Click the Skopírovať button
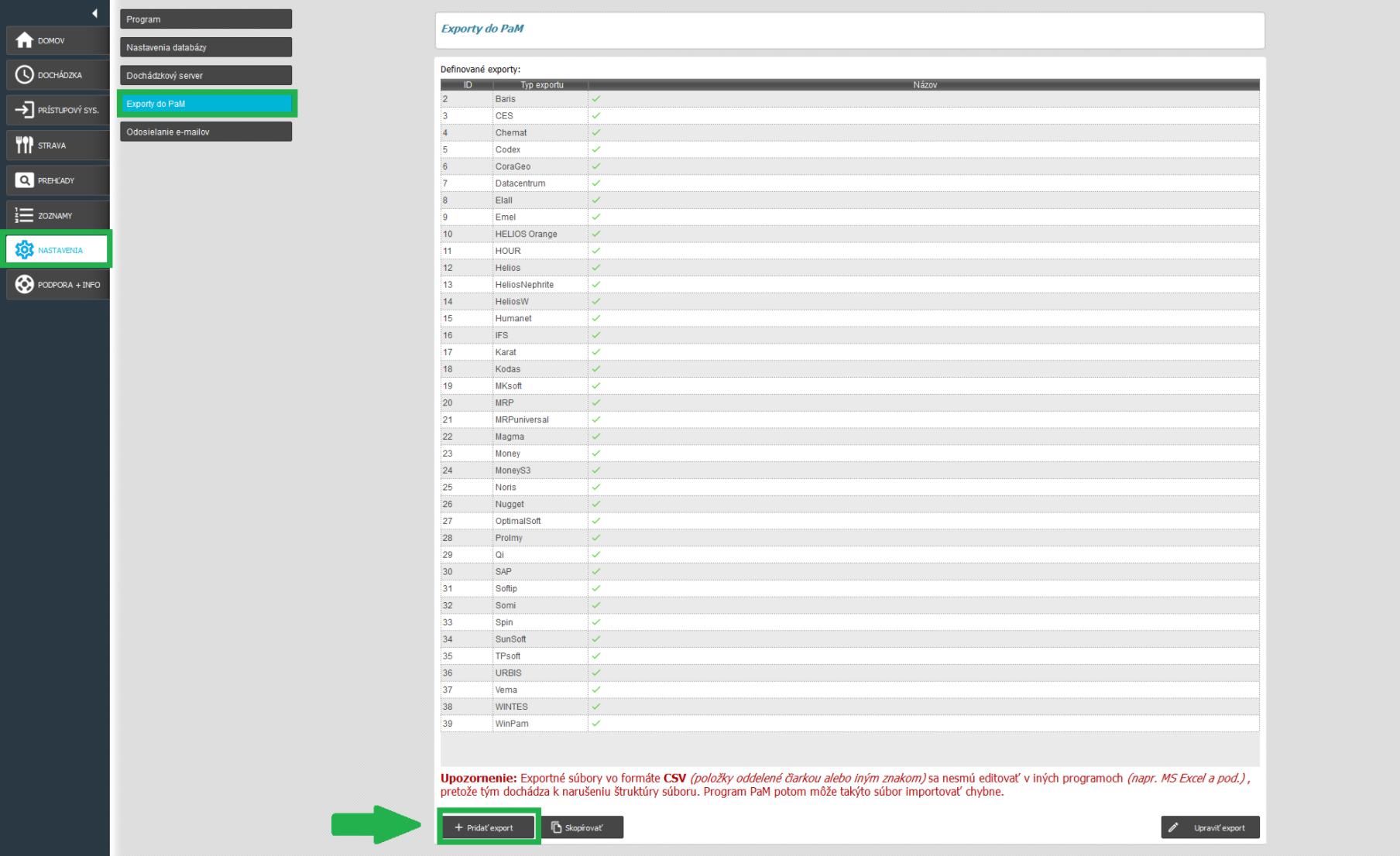The width and height of the screenshot is (1400, 856). tap(582, 827)
